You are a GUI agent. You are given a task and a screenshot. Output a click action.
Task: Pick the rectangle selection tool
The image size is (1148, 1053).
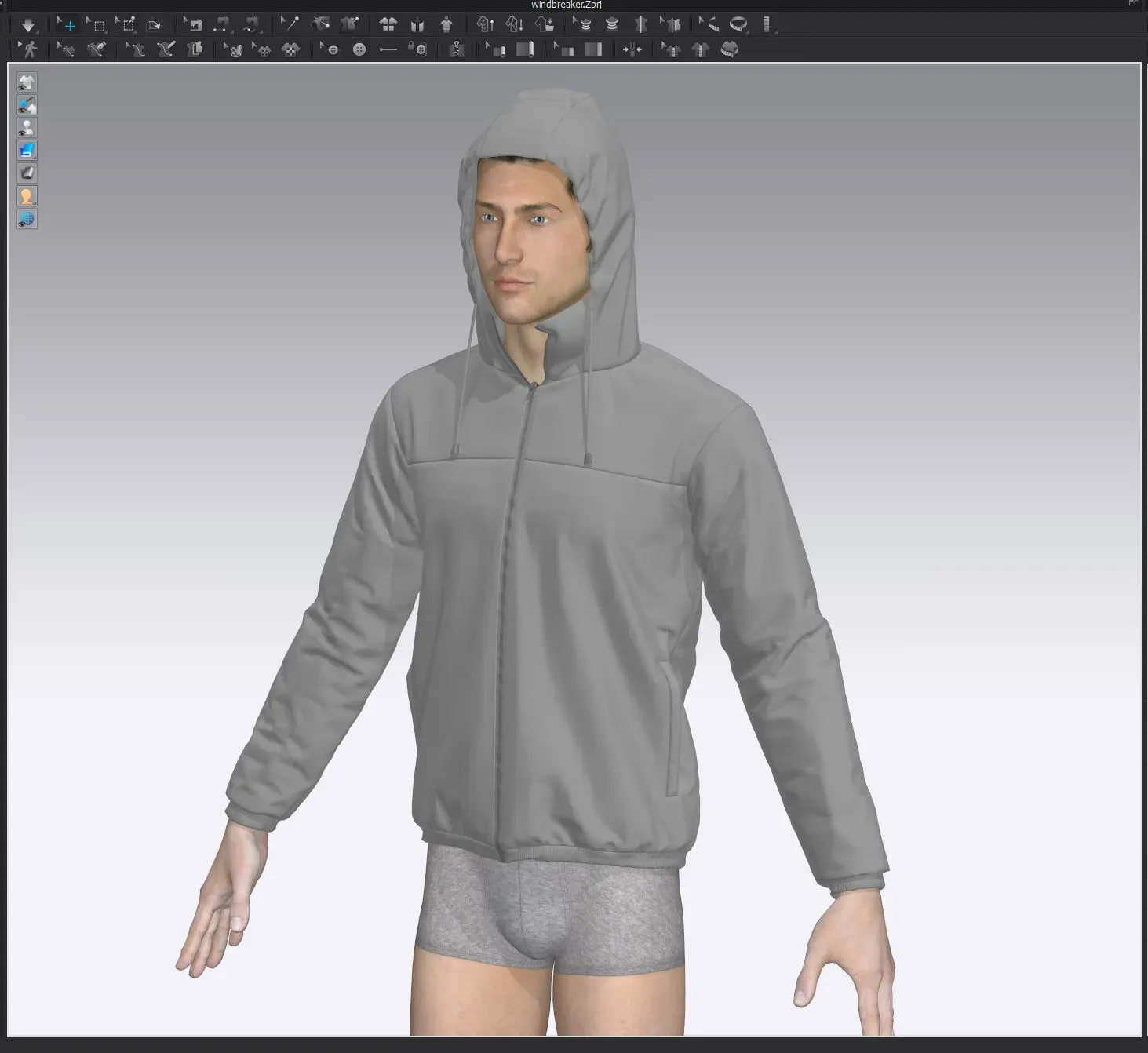pyautogui.click(x=98, y=24)
